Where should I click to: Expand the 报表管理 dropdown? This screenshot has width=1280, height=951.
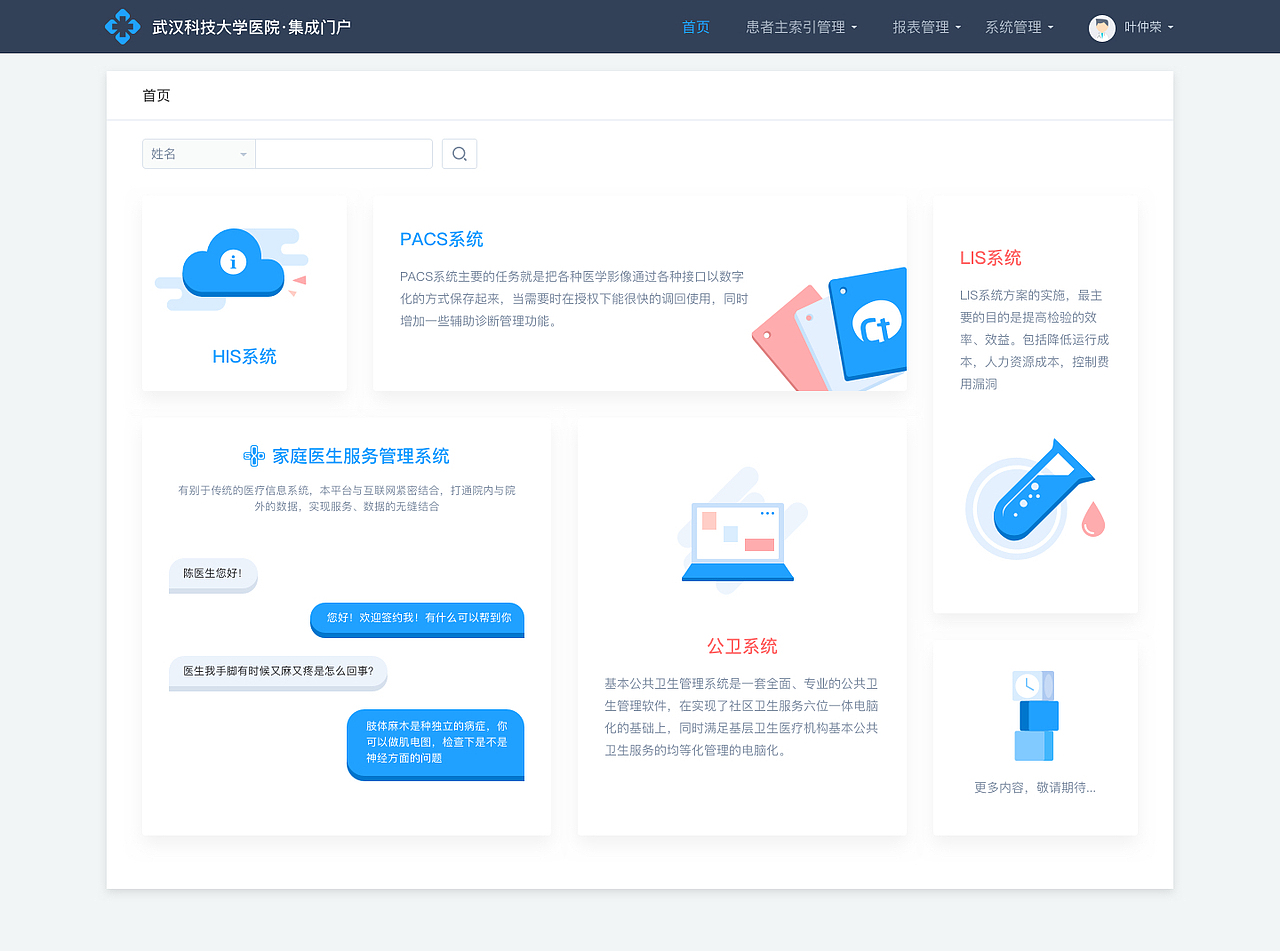(x=920, y=27)
